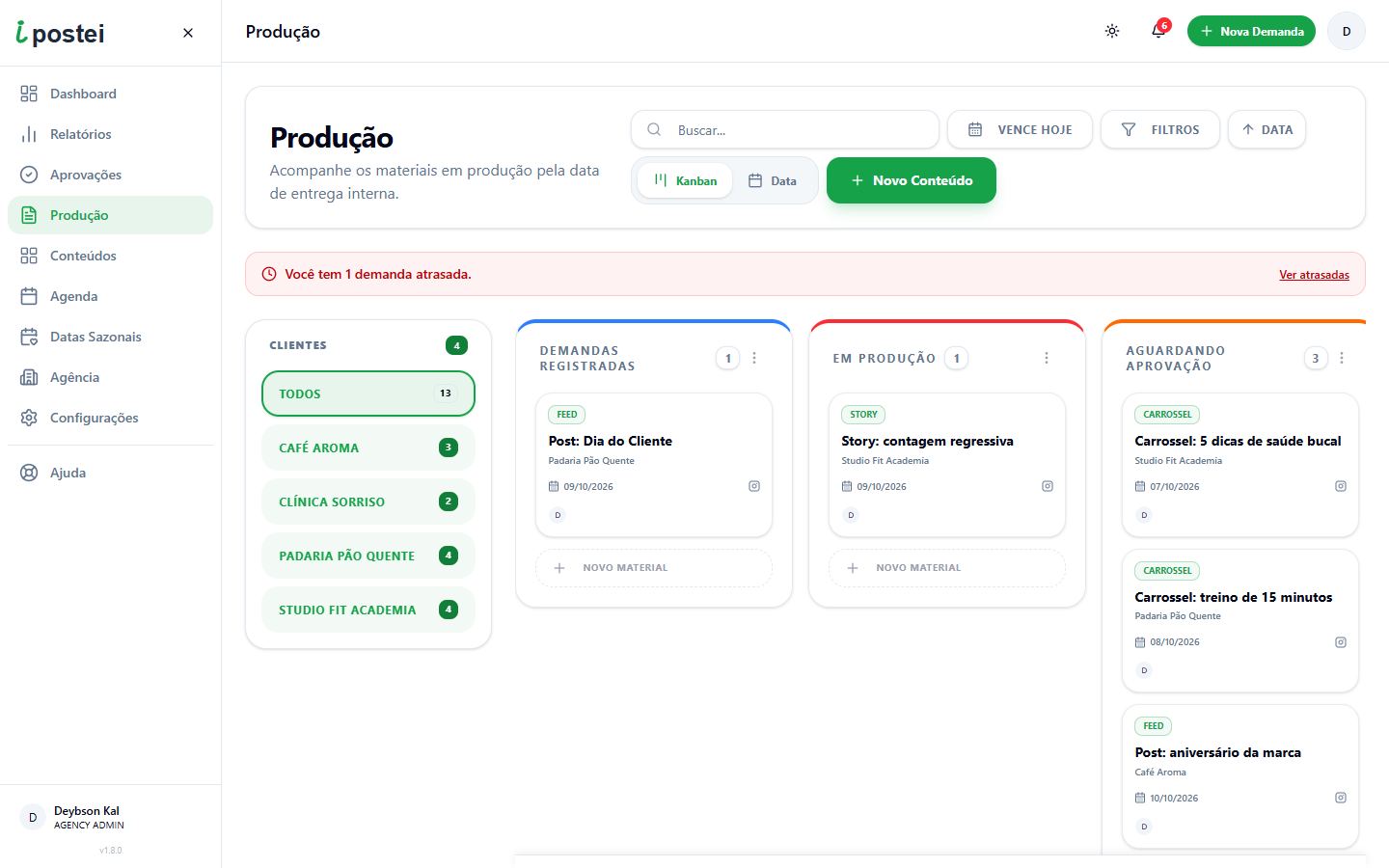Click the Nova Demanda button
Screen dimensions: 1389x868
tap(1251, 31)
